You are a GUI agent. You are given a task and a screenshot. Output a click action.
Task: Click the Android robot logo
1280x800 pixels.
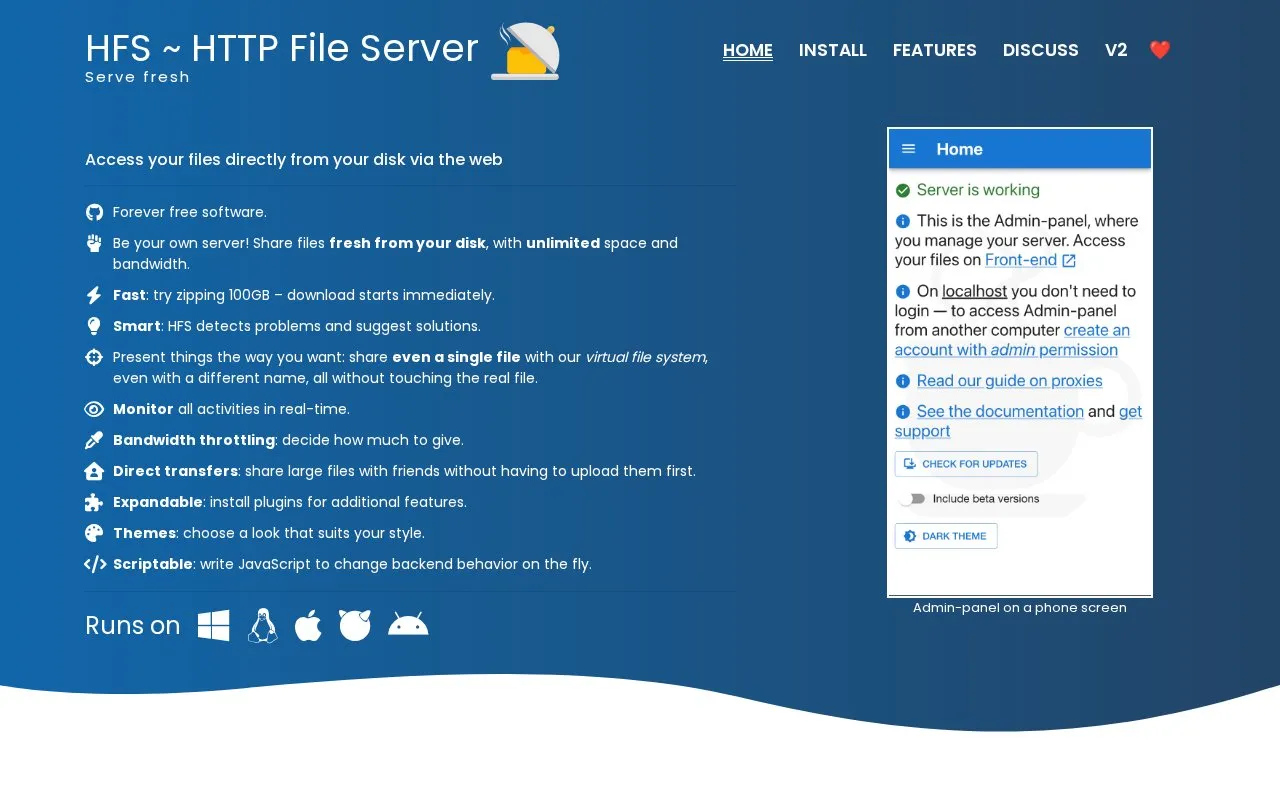point(408,625)
